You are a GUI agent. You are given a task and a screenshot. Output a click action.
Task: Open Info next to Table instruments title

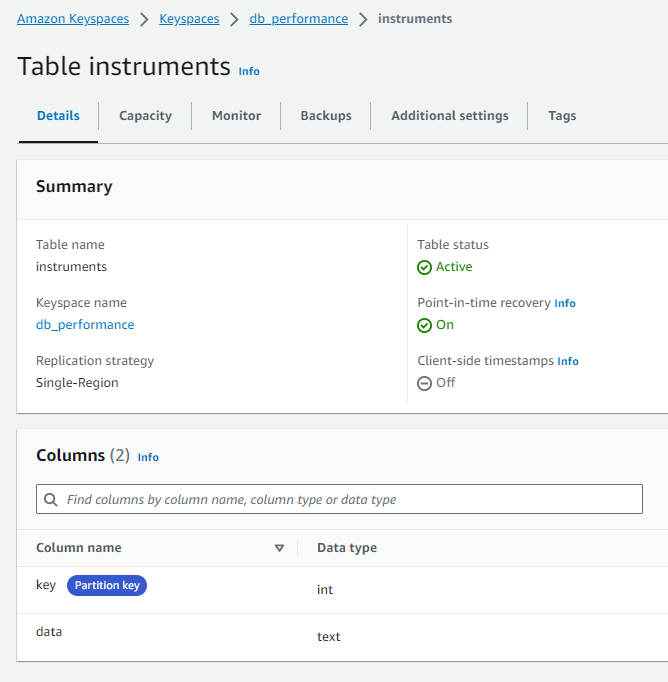point(249,72)
